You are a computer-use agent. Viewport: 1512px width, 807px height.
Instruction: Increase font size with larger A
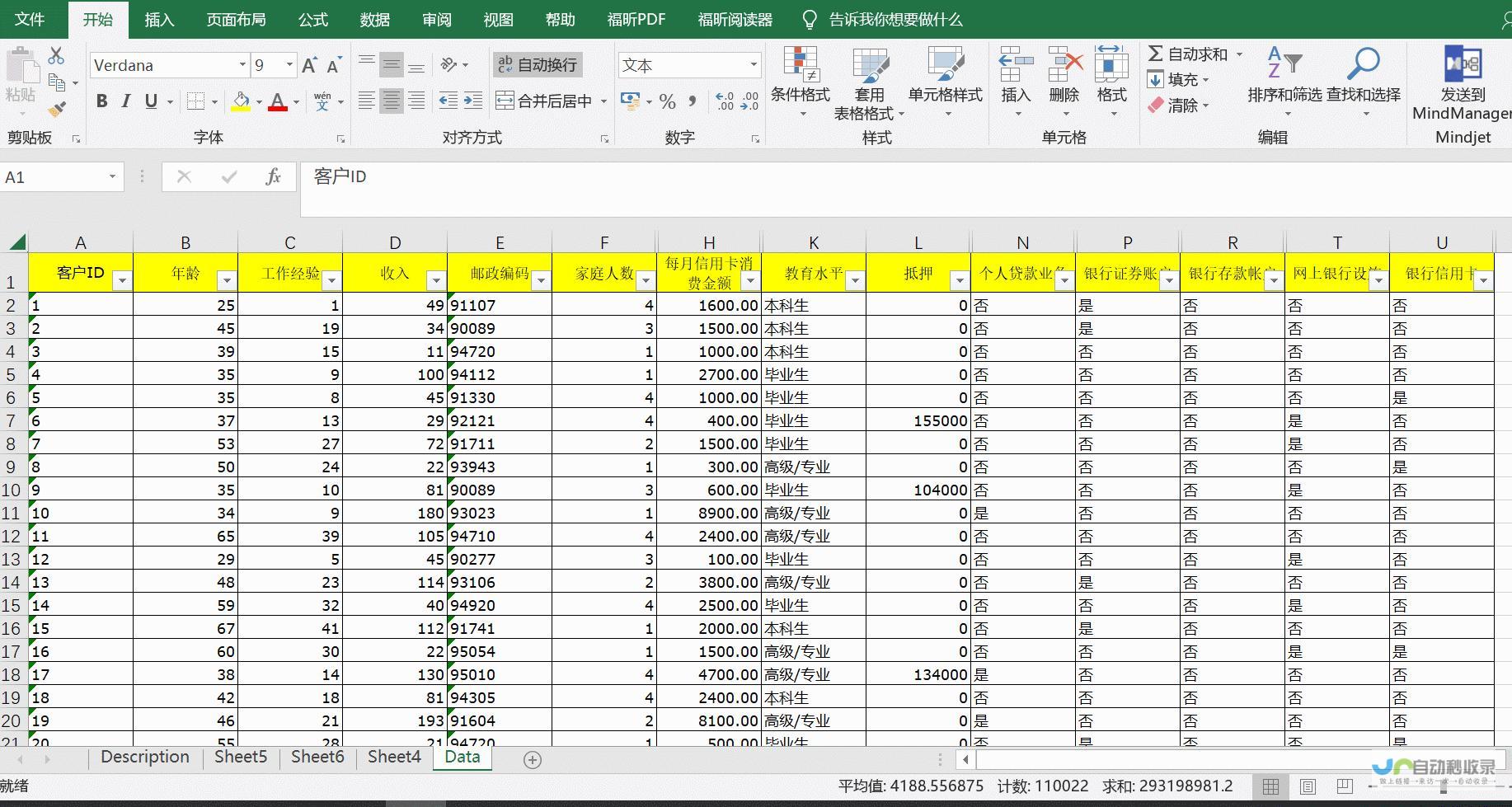point(309,65)
